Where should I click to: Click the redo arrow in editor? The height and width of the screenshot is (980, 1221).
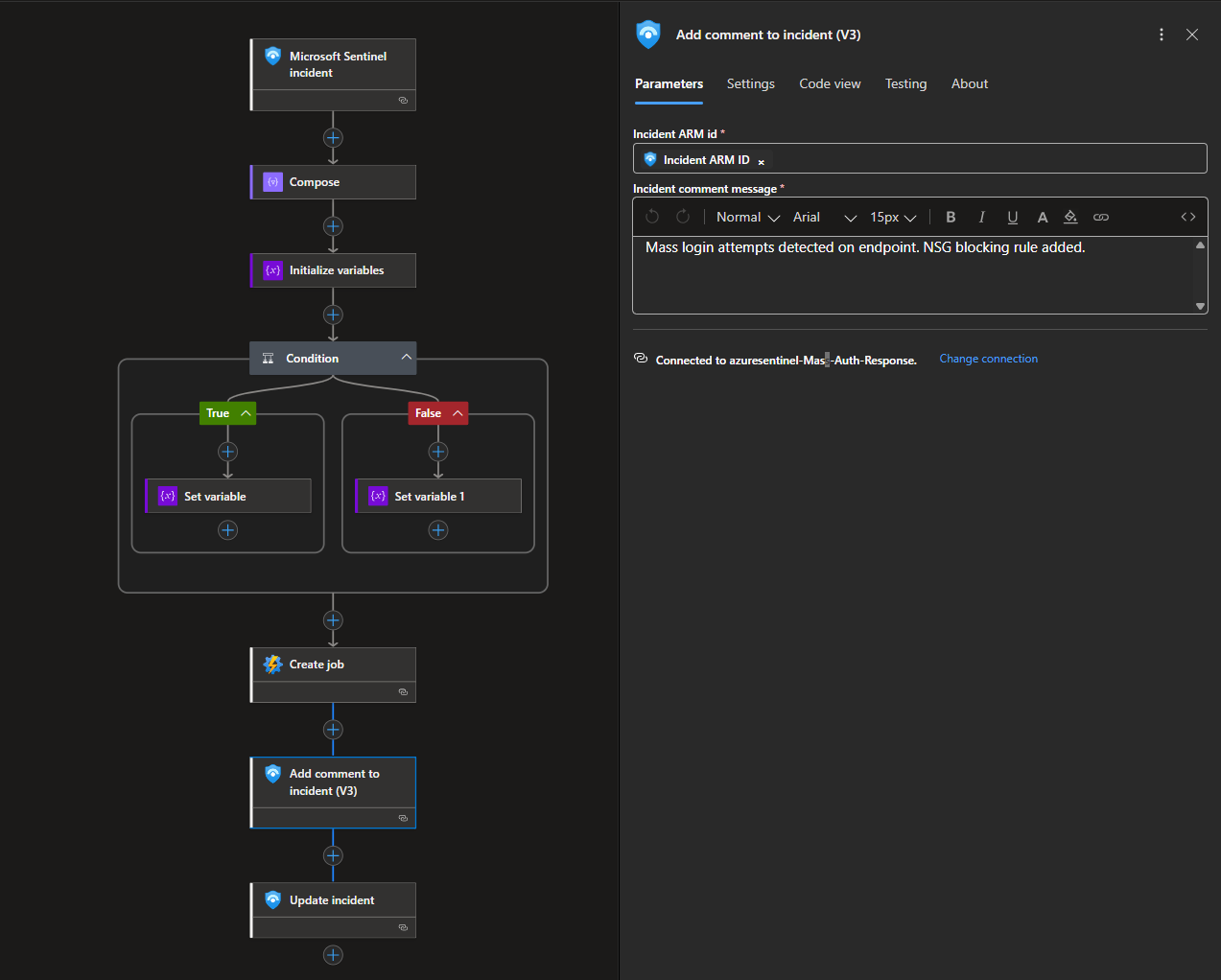(x=683, y=218)
